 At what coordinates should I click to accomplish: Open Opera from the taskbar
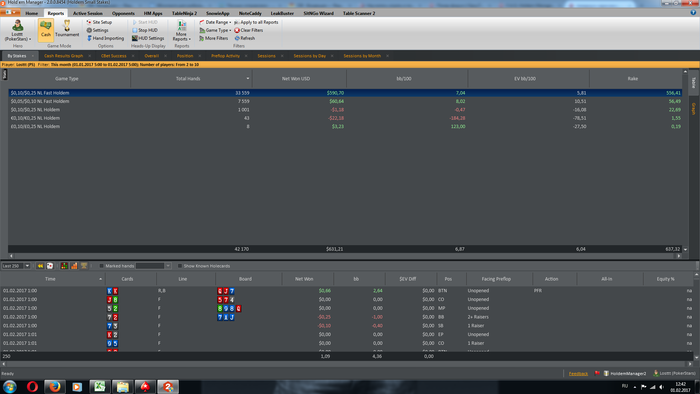click(32, 386)
